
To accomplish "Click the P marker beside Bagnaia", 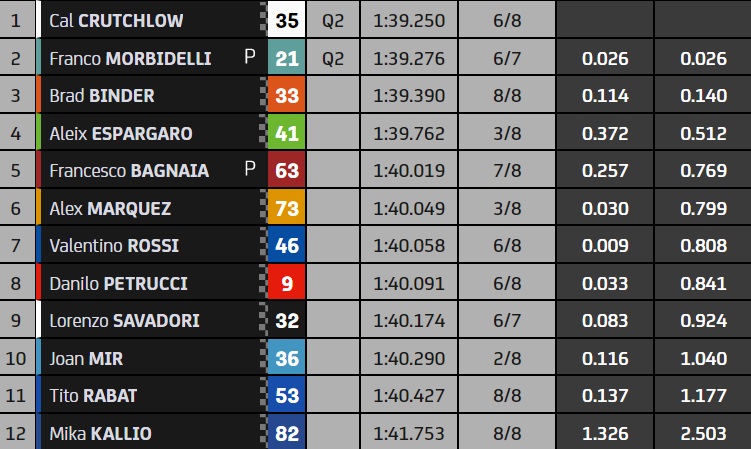I will [250, 169].
